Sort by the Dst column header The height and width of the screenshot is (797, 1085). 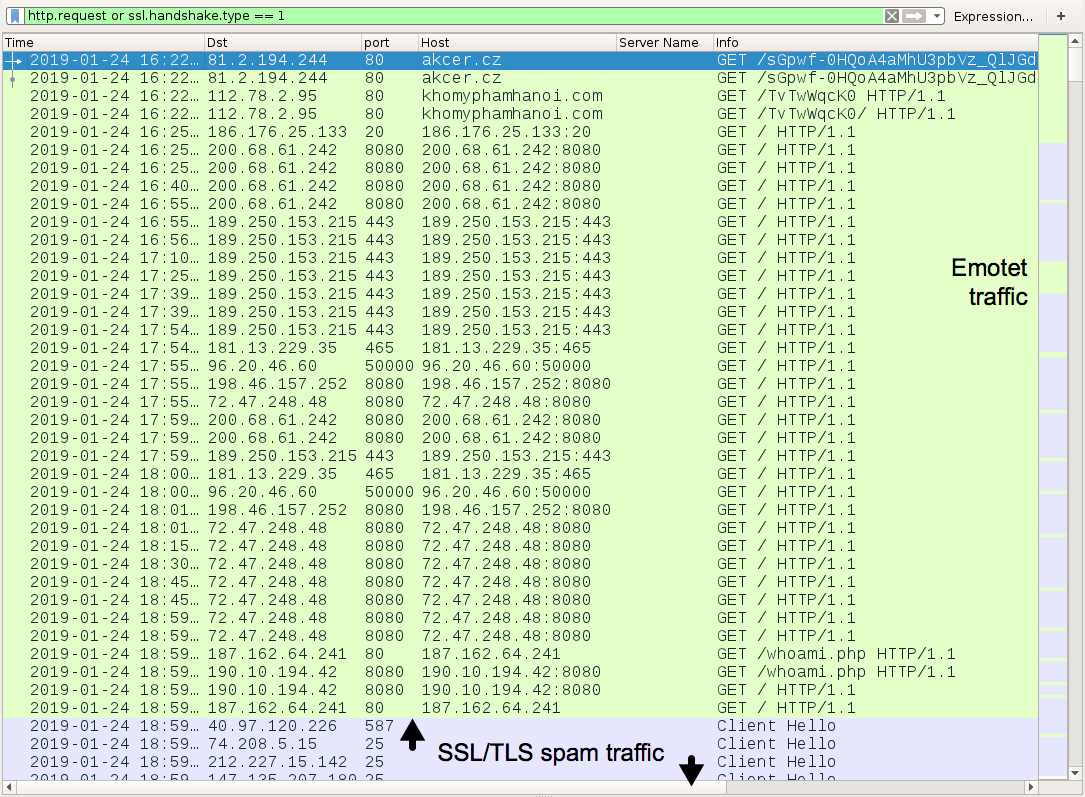[283, 42]
